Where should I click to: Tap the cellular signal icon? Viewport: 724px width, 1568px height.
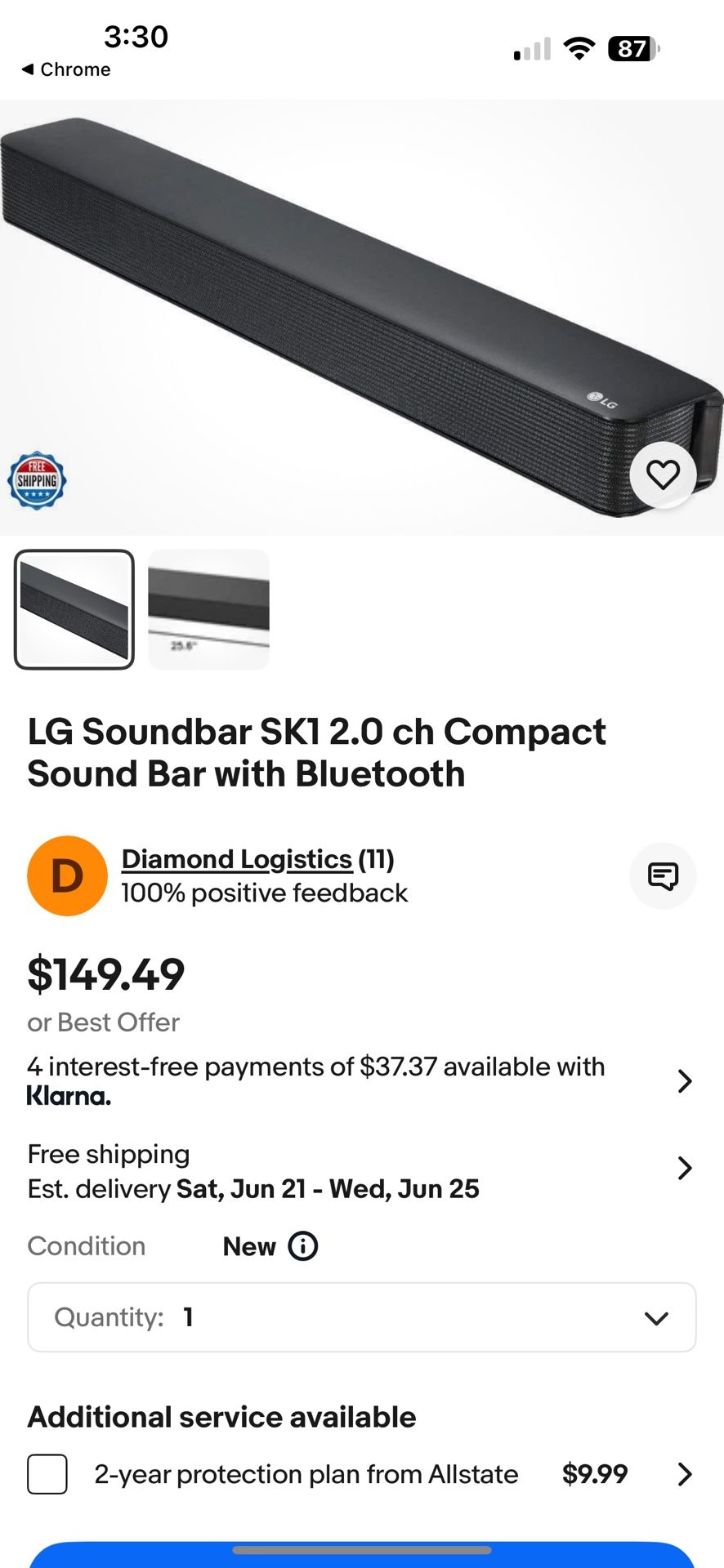point(532,49)
